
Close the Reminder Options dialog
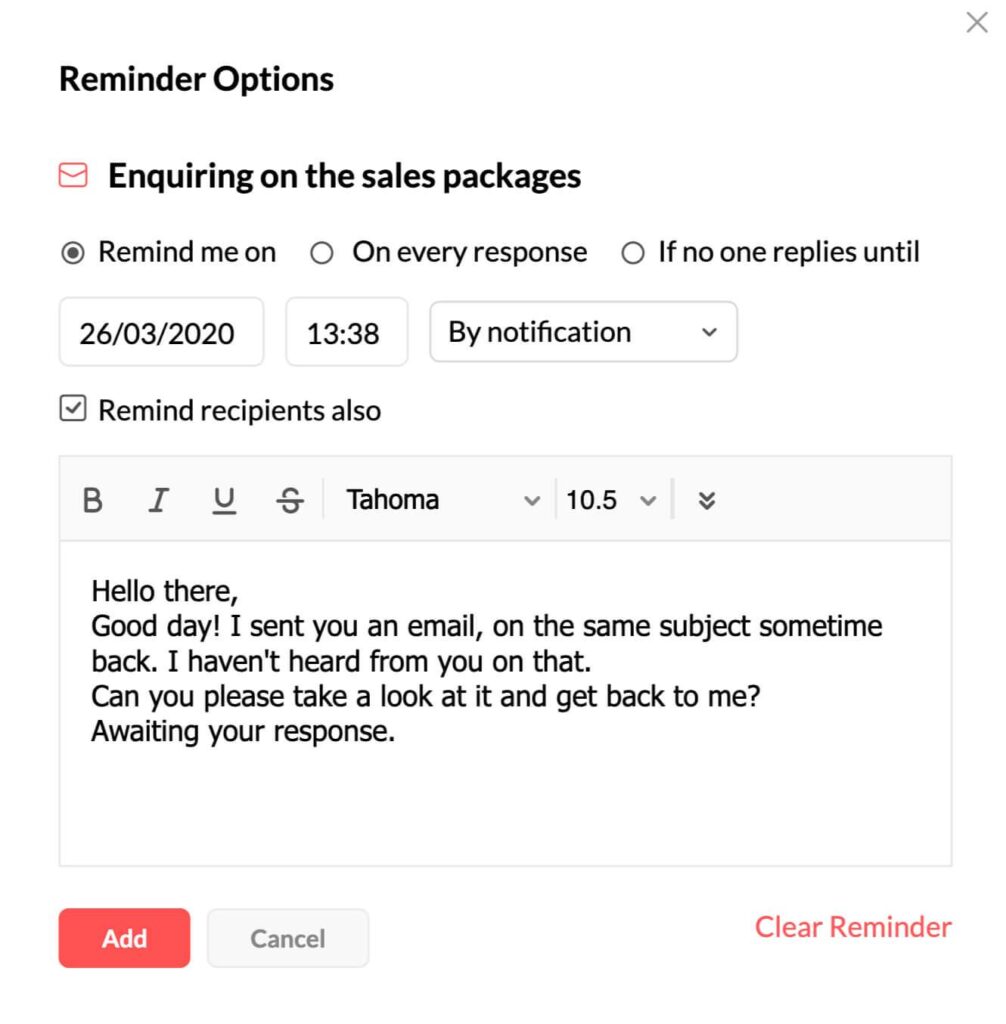(x=977, y=22)
